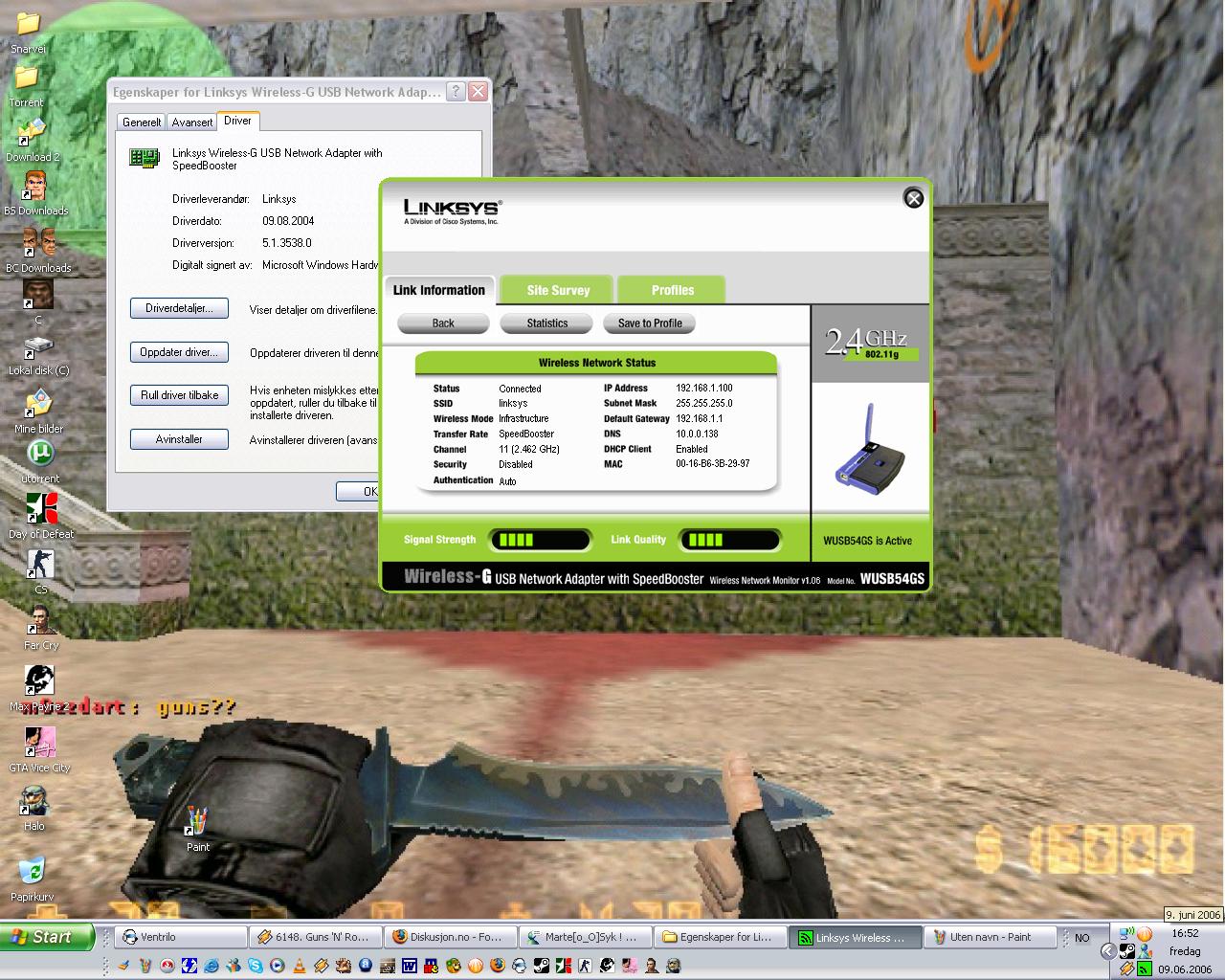The height and width of the screenshot is (980, 1225).
Task: Open Internet Explorer quick launch icon
Action: tap(211, 967)
